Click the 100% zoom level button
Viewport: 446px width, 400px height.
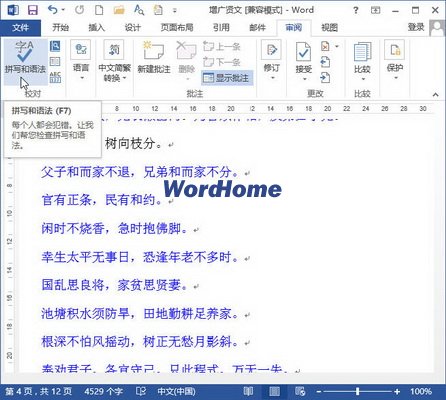tap(421, 391)
